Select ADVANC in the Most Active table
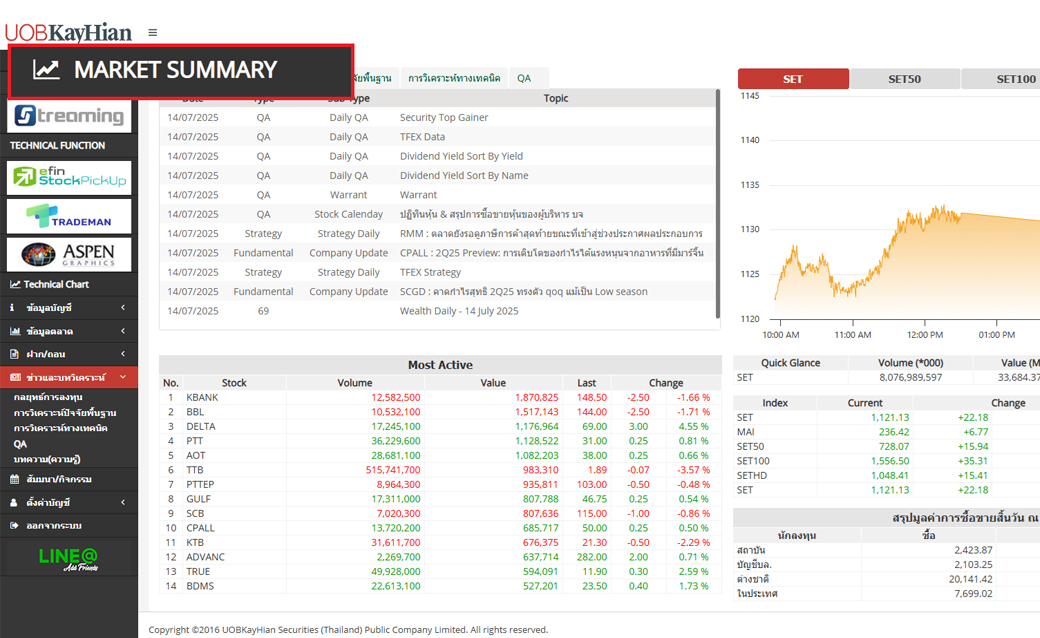This screenshot has height=638, width=1040. [x=205, y=557]
